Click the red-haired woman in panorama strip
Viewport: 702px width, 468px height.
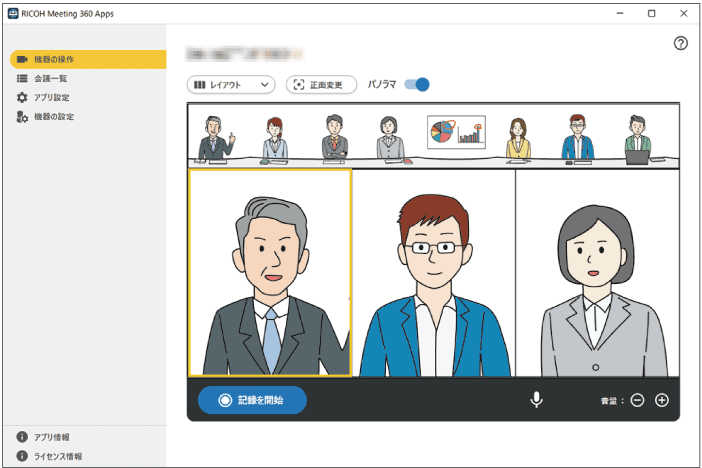pyautogui.click(x=274, y=138)
